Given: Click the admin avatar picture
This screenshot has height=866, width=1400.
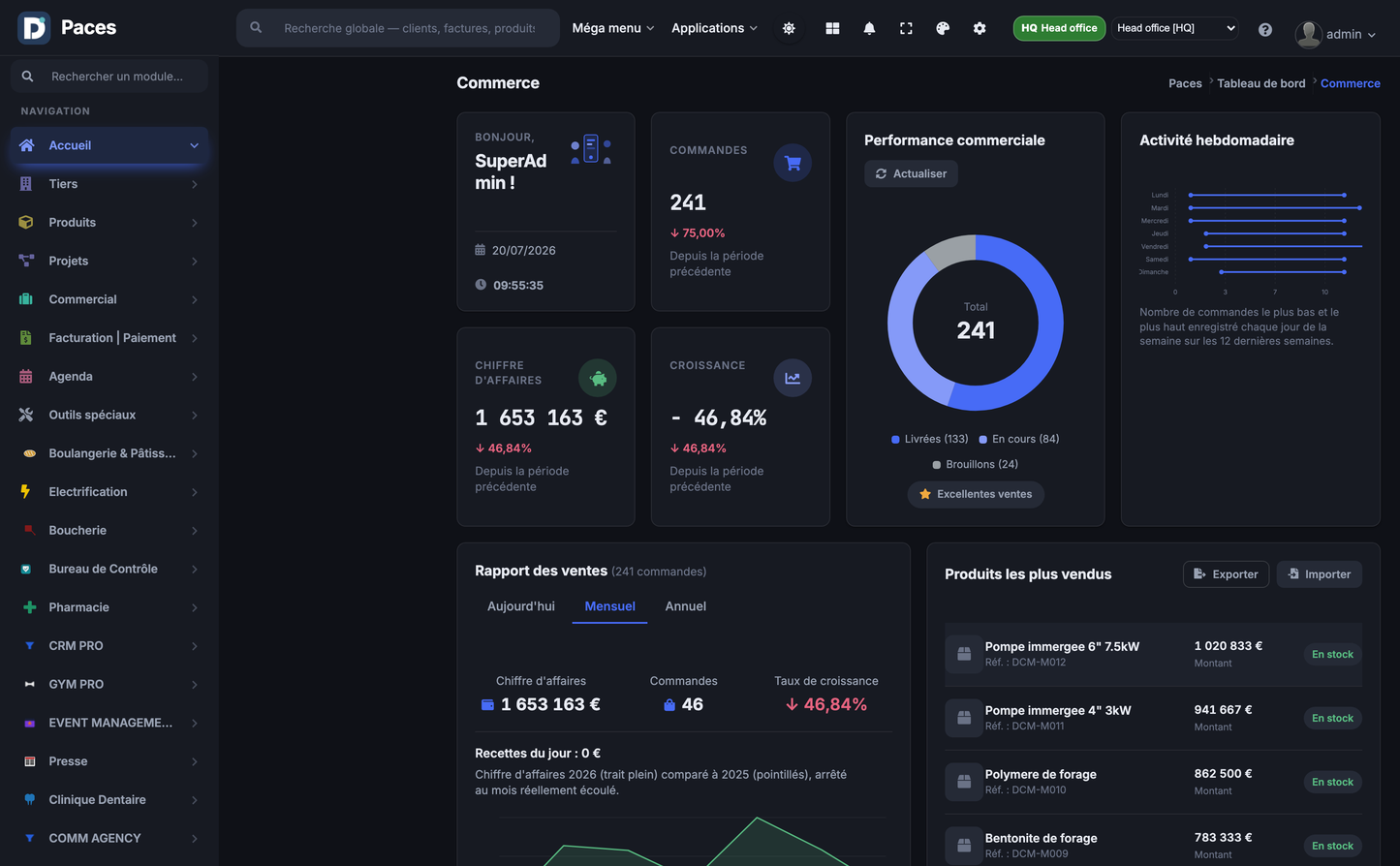Looking at the screenshot, I should coord(1309,34).
